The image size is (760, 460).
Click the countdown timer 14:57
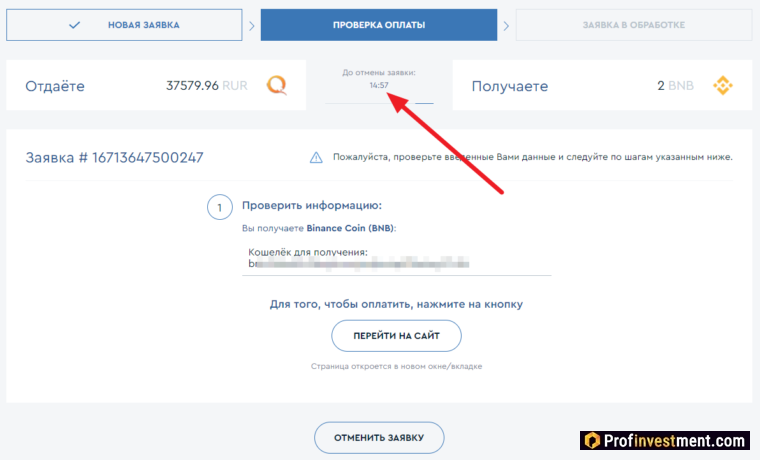coord(379,85)
